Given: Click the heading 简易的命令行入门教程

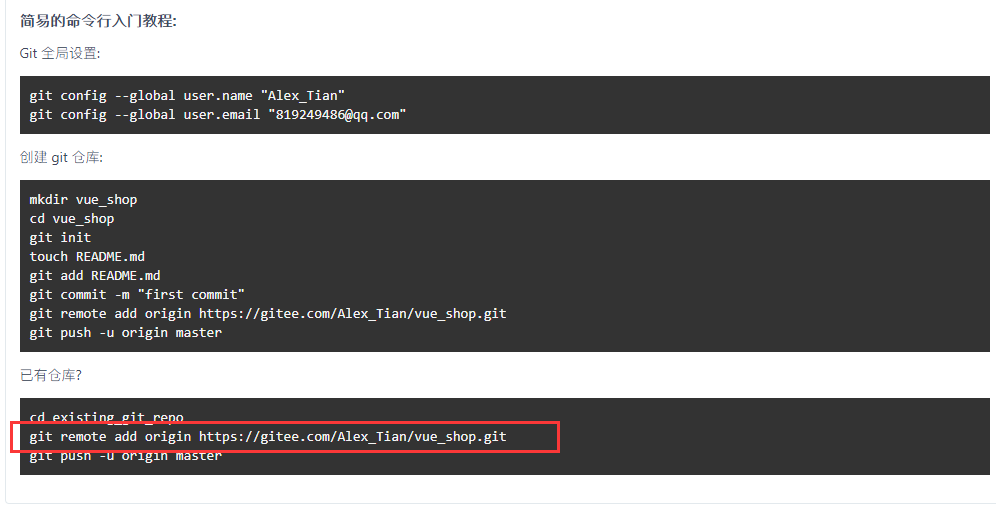Looking at the screenshot, I should (x=98, y=21).
